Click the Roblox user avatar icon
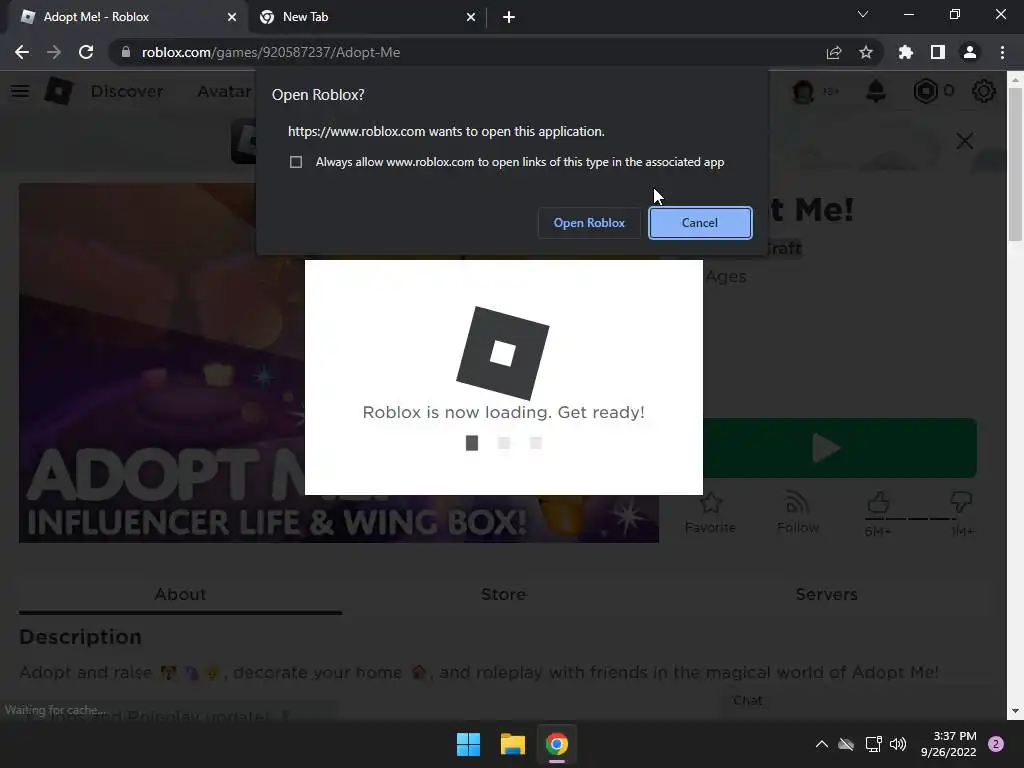1024x768 pixels. pyautogui.click(x=803, y=91)
